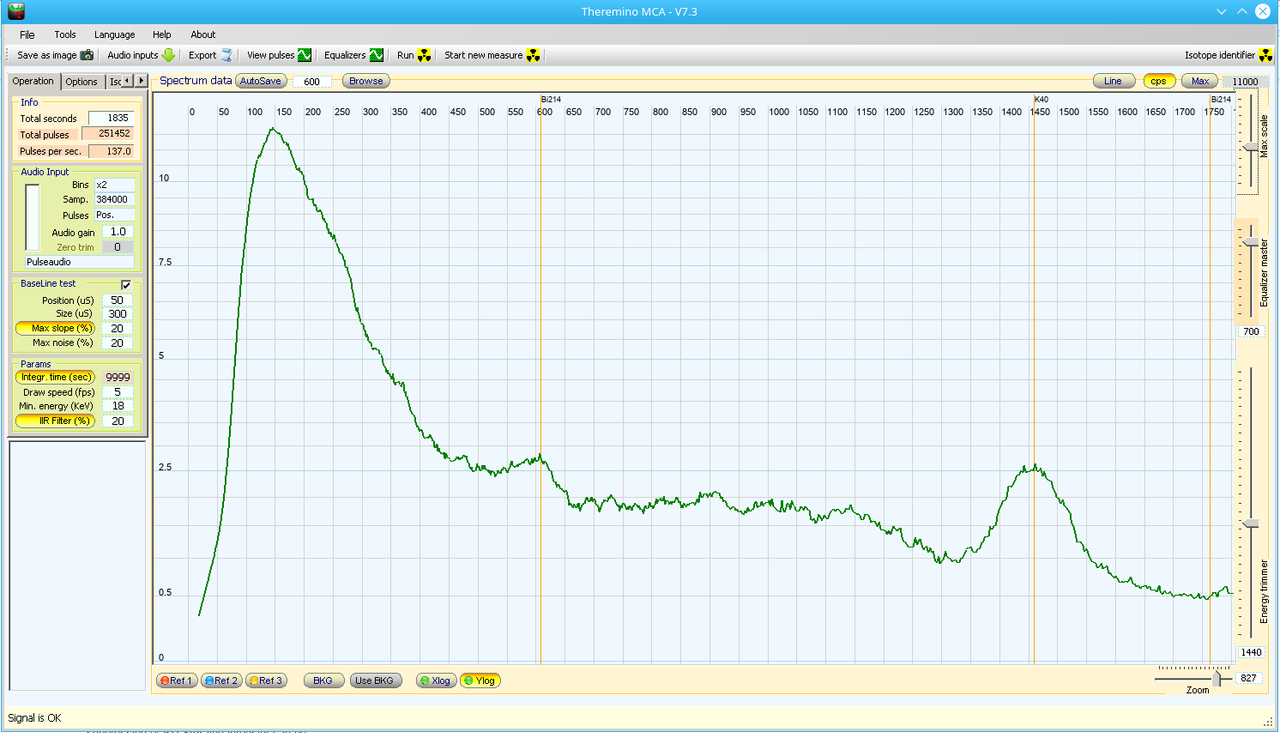
Task: Open Audio inputs green arrow icon
Action: tap(168, 55)
